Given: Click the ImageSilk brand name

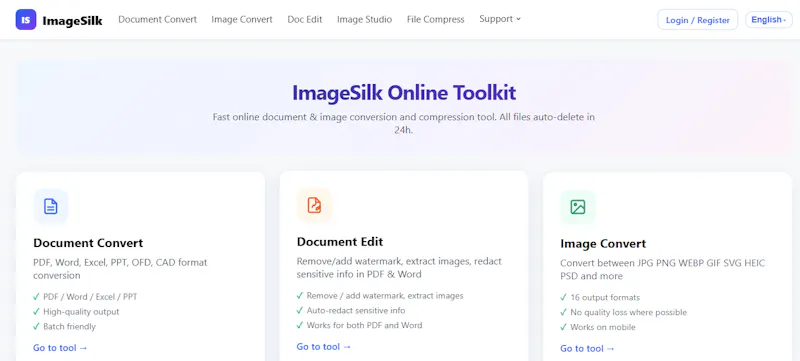Looking at the screenshot, I should pos(72,20).
